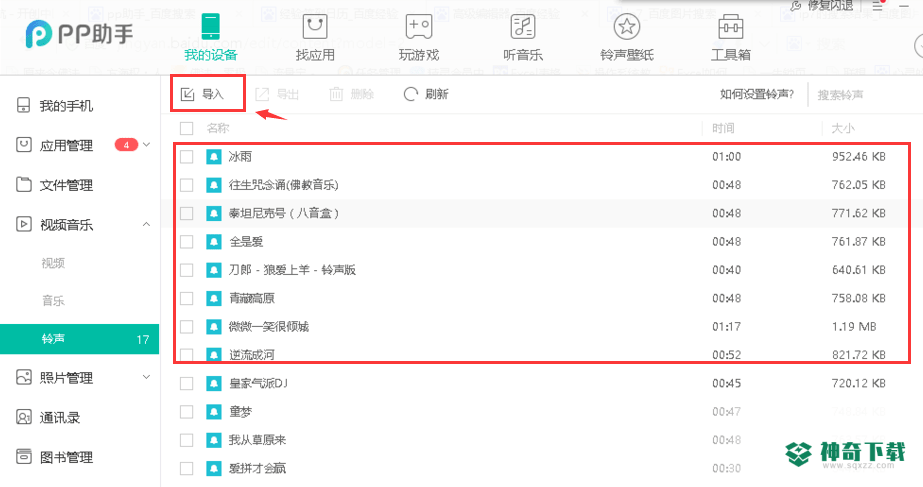The width and height of the screenshot is (923, 487).
Task: Toggle the select-all checkbox beside 名称
Action: point(187,128)
